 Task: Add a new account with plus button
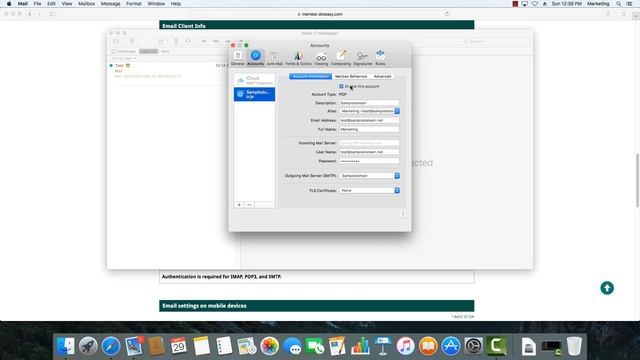pyautogui.click(x=239, y=204)
